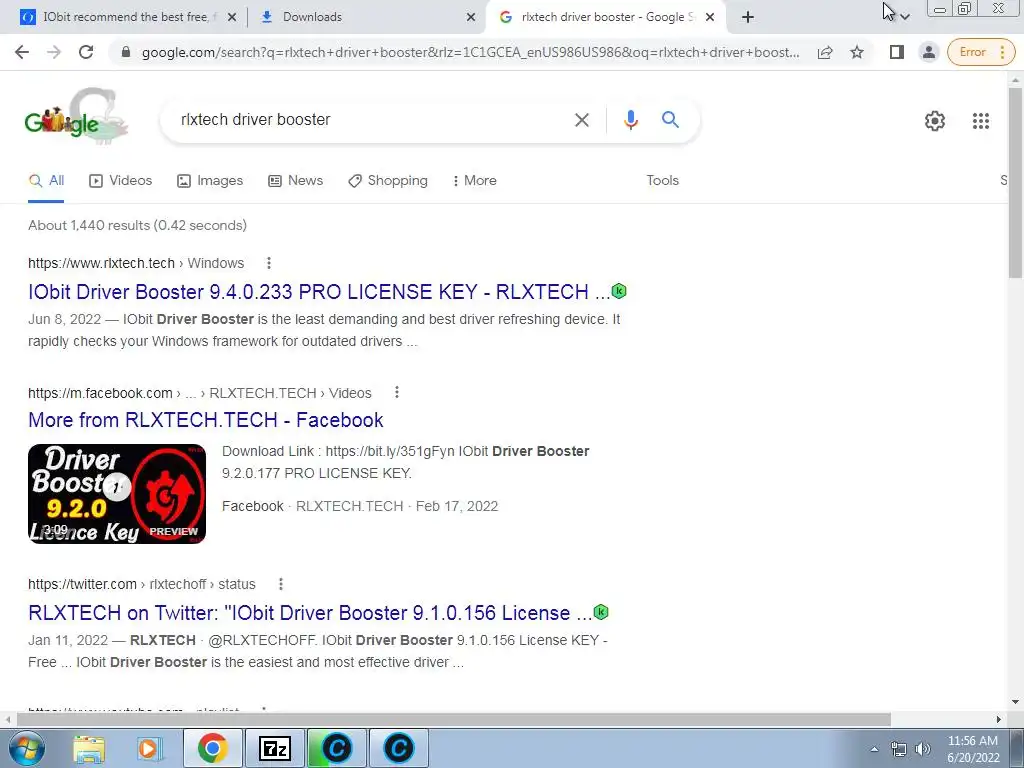Image resolution: width=1024 pixels, height=768 pixels.
Task: Open options for m.facebook.com result
Action: (396, 392)
